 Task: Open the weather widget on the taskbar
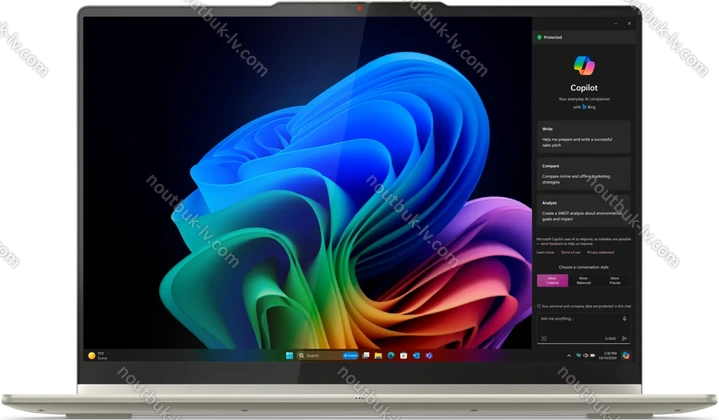[98, 355]
